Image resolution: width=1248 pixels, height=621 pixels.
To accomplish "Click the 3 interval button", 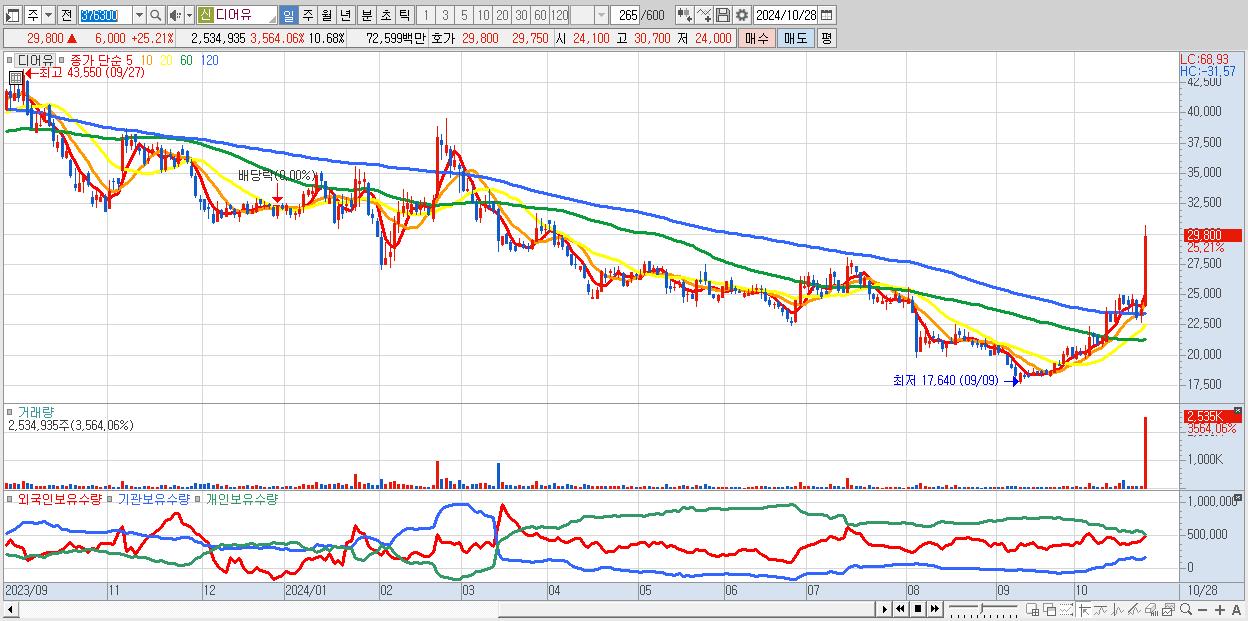I will 445,16.
